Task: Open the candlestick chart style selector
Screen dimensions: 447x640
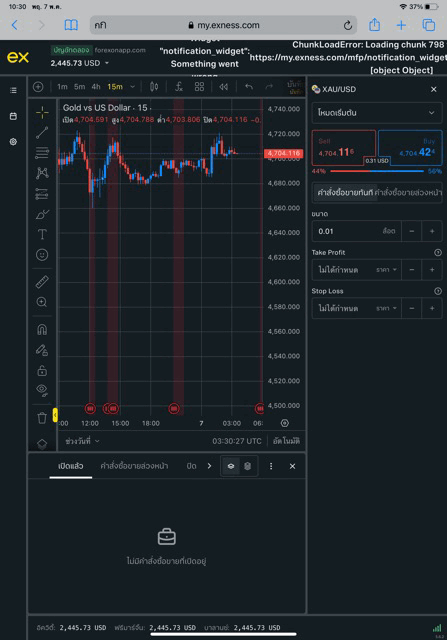Action: click(x=154, y=87)
